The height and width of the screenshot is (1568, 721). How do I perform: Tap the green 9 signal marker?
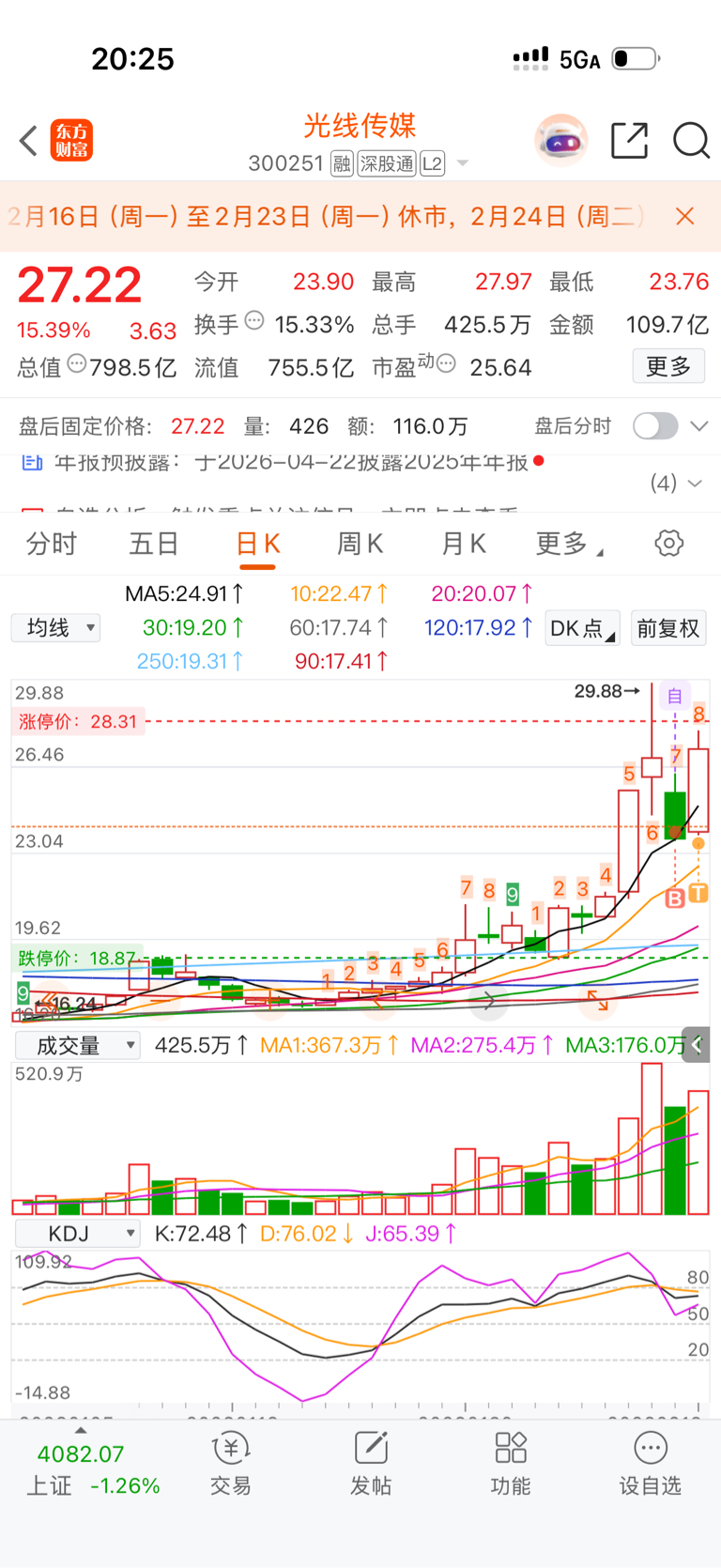[513, 894]
